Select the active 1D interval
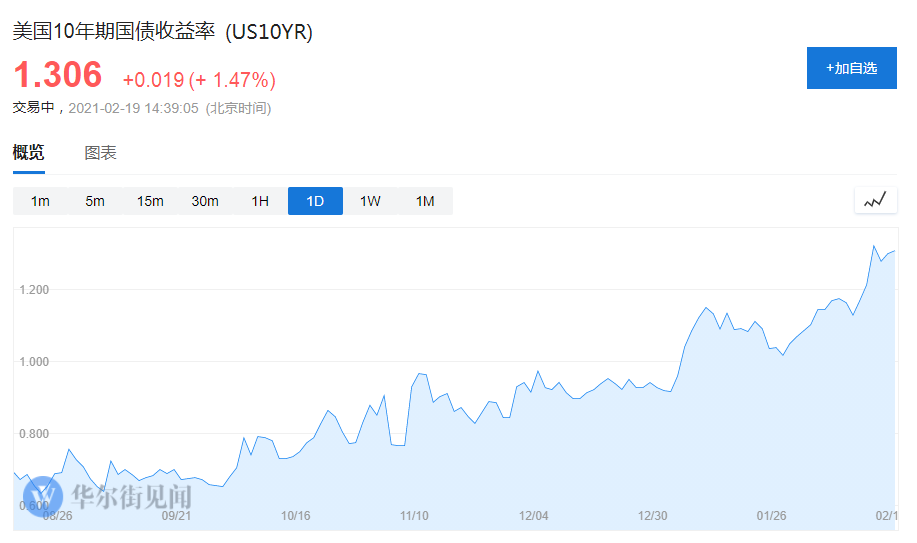This screenshot has width=917, height=543. point(315,201)
